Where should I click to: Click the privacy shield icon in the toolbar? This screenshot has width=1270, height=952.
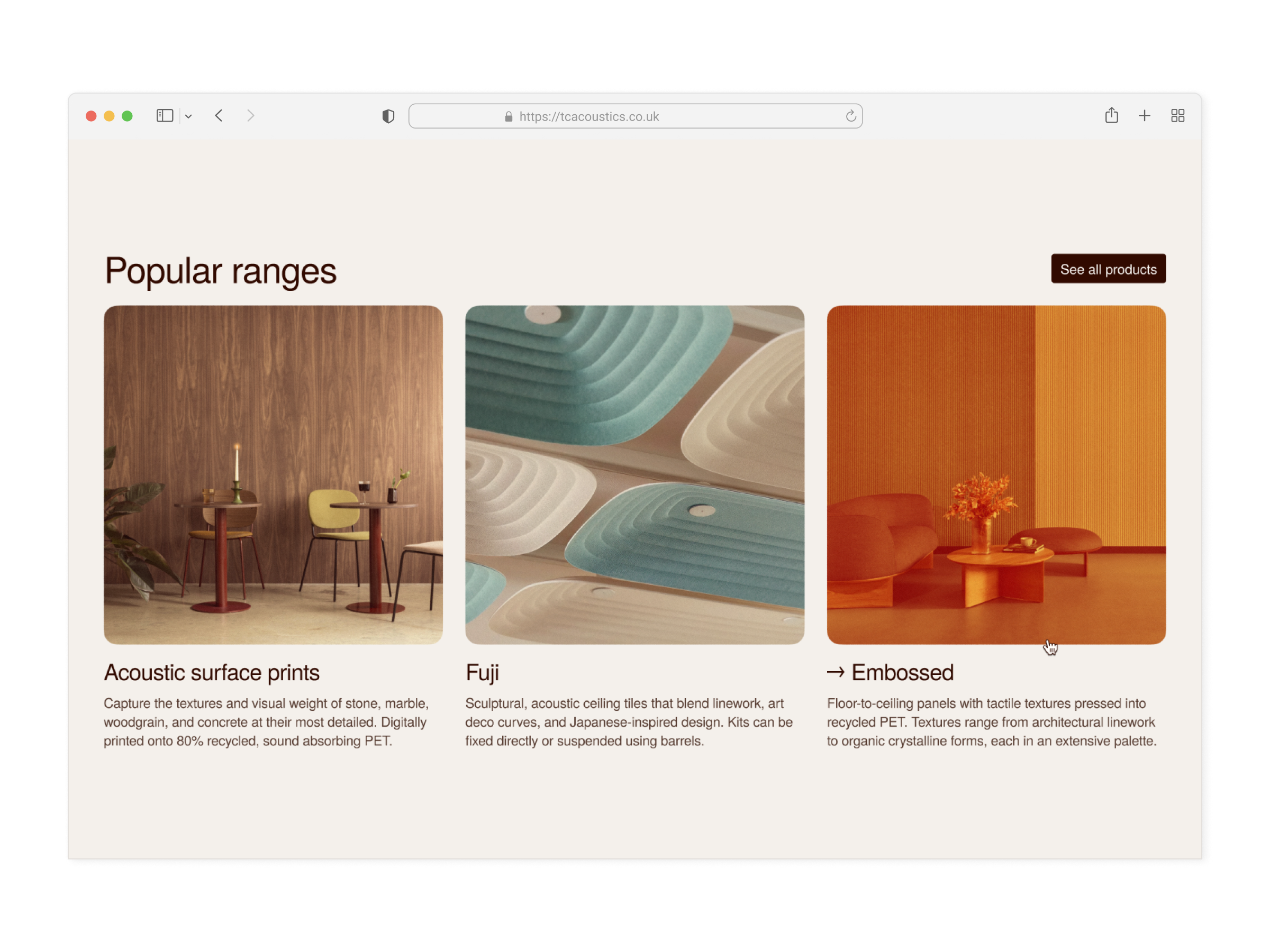coord(388,116)
